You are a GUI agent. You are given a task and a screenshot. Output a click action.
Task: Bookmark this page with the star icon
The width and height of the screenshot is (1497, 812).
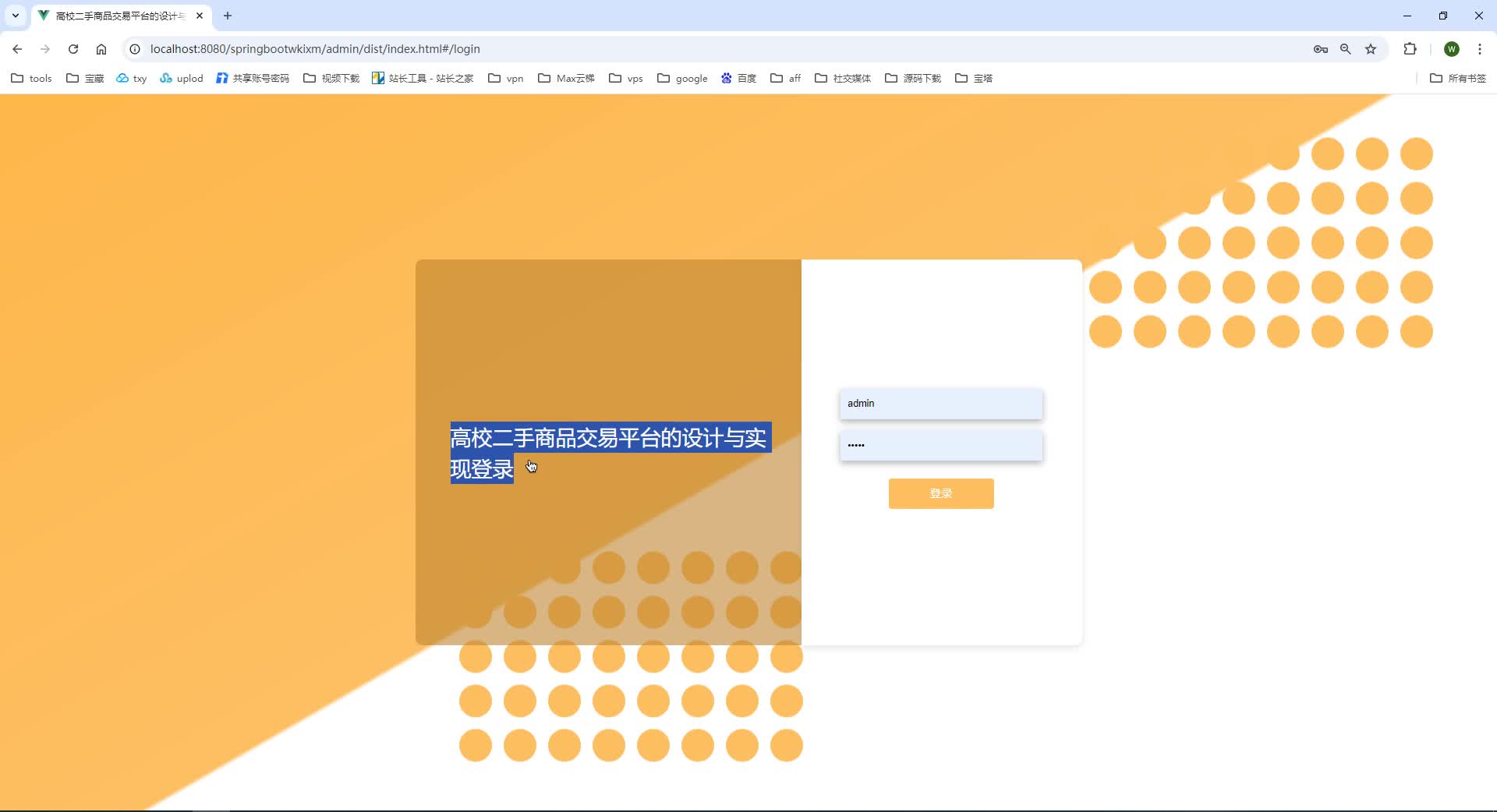coord(1371,49)
